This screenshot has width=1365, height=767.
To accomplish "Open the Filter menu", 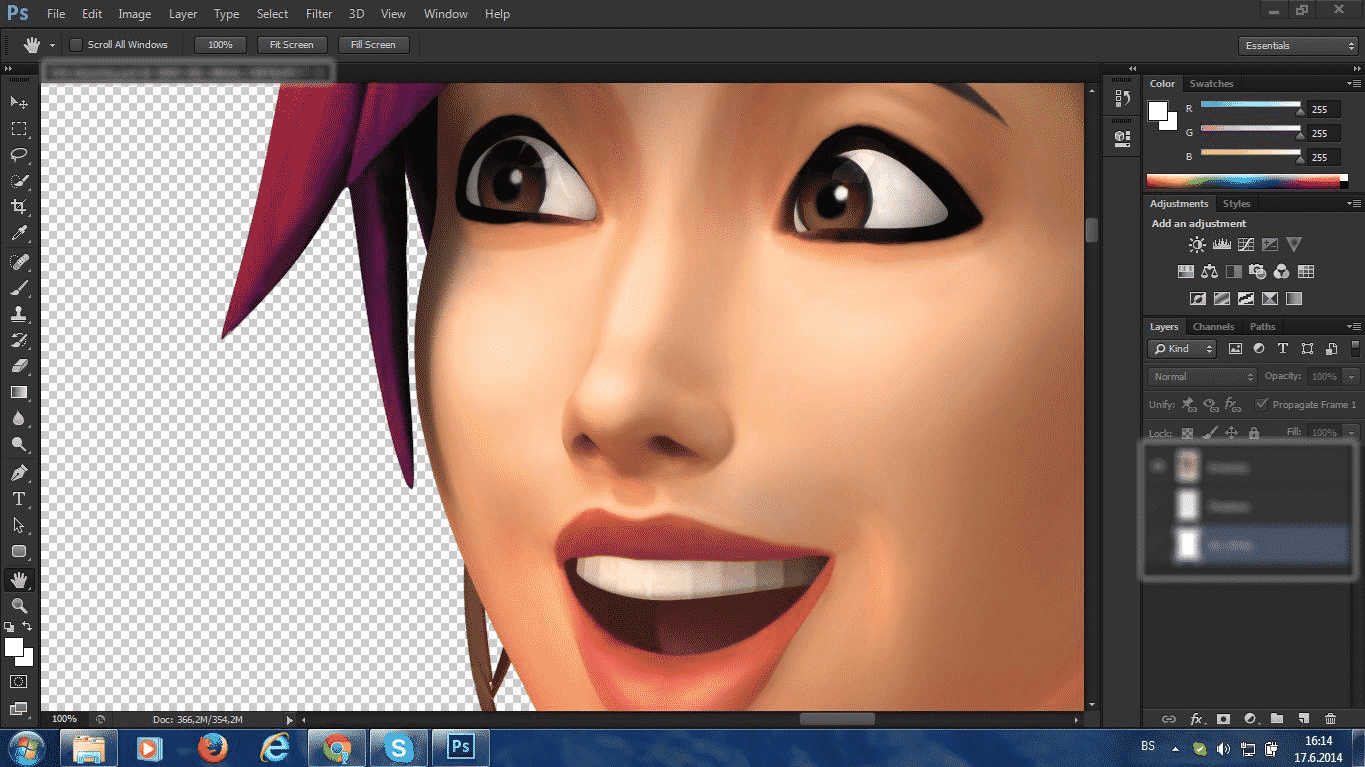I will click(319, 14).
